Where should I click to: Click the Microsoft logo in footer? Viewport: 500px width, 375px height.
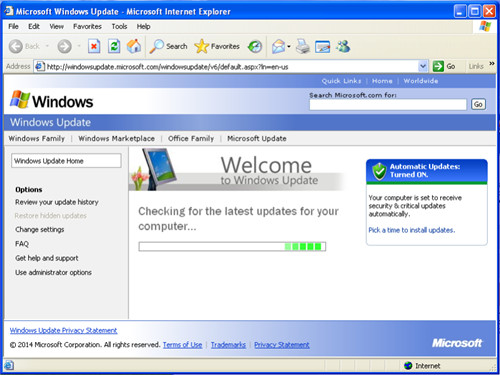(457, 343)
